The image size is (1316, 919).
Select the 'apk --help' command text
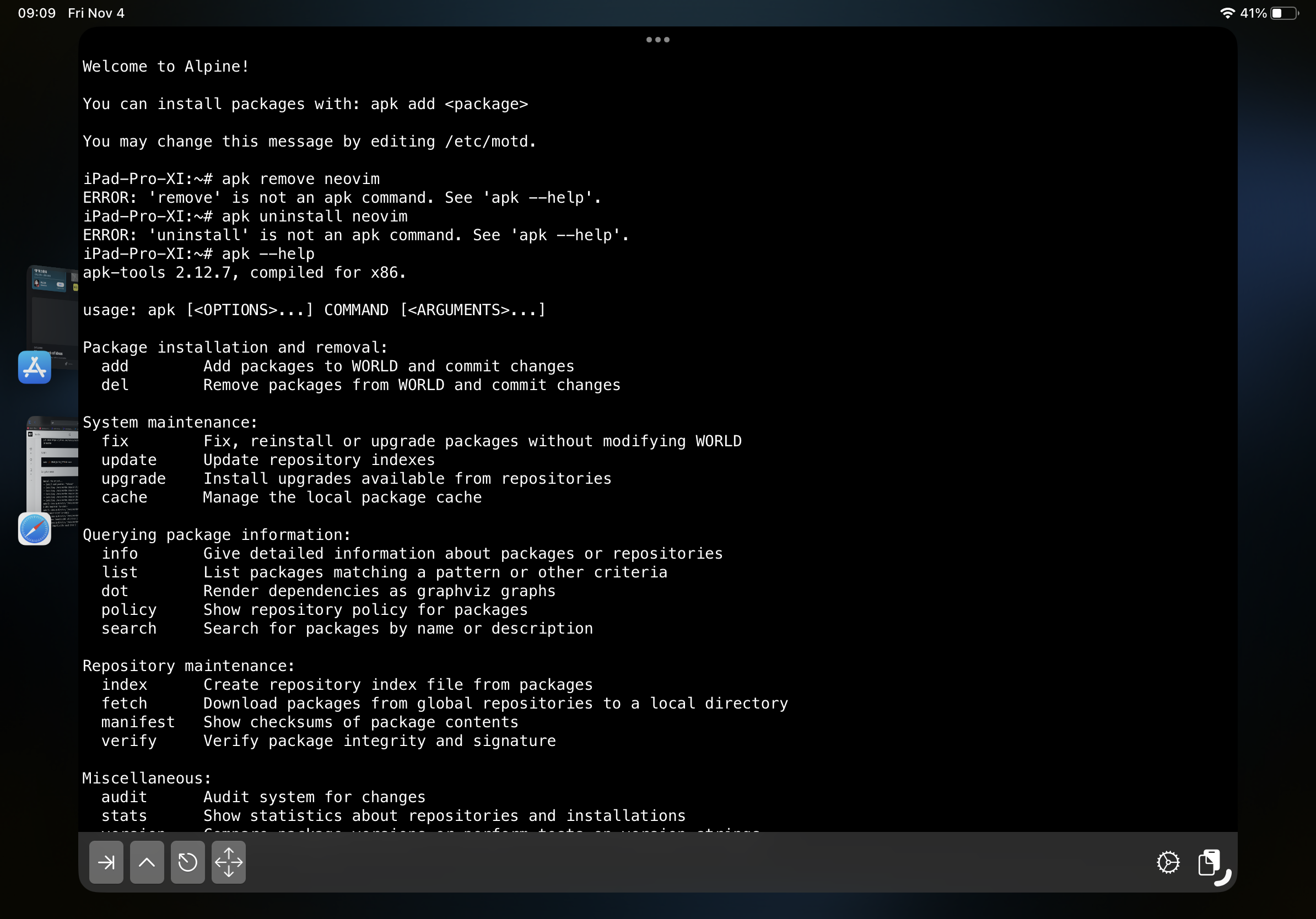(268, 253)
